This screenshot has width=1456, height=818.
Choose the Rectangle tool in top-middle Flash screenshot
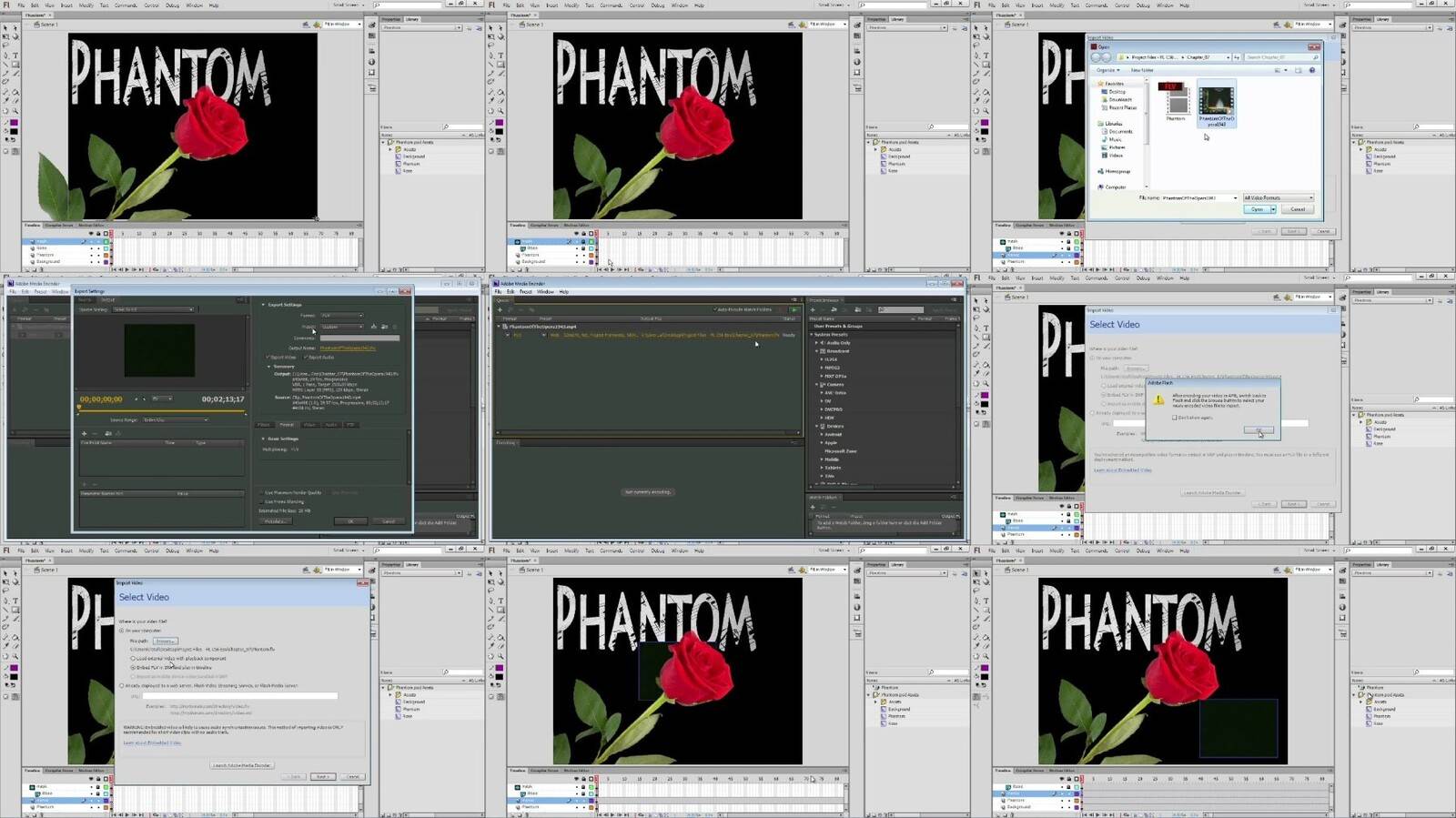pyautogui.click(x=500, y=65)
